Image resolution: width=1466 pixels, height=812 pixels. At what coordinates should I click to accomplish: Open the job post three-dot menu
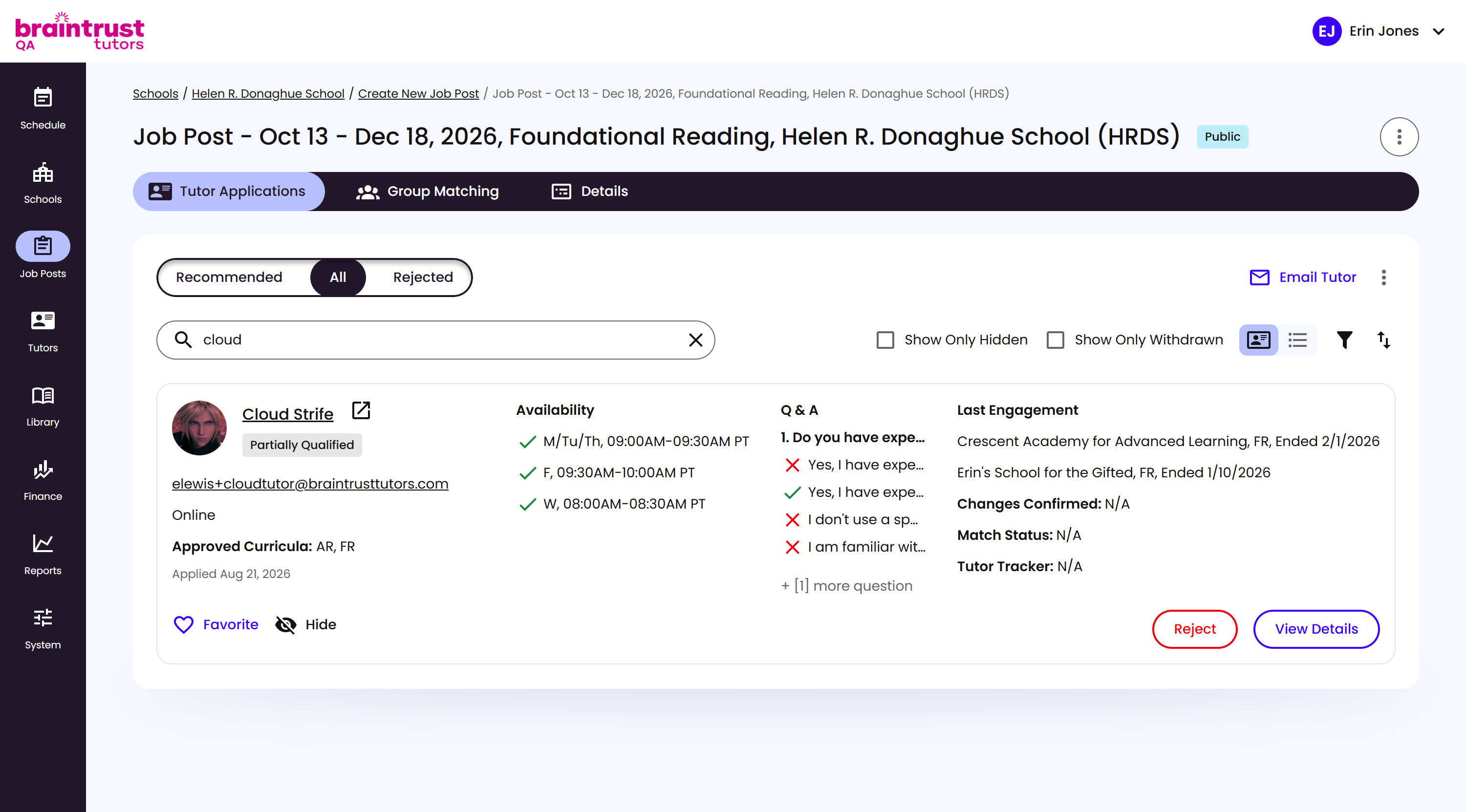(x=1399, y=137)
